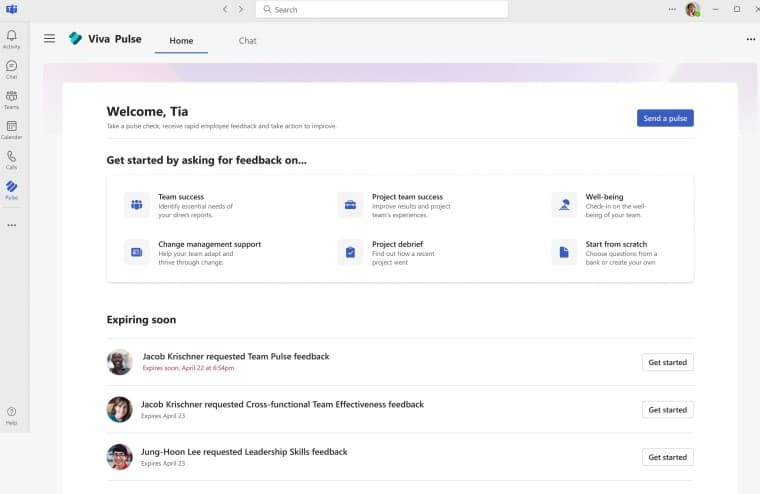Select Start from scratch template title

[616, 244]
